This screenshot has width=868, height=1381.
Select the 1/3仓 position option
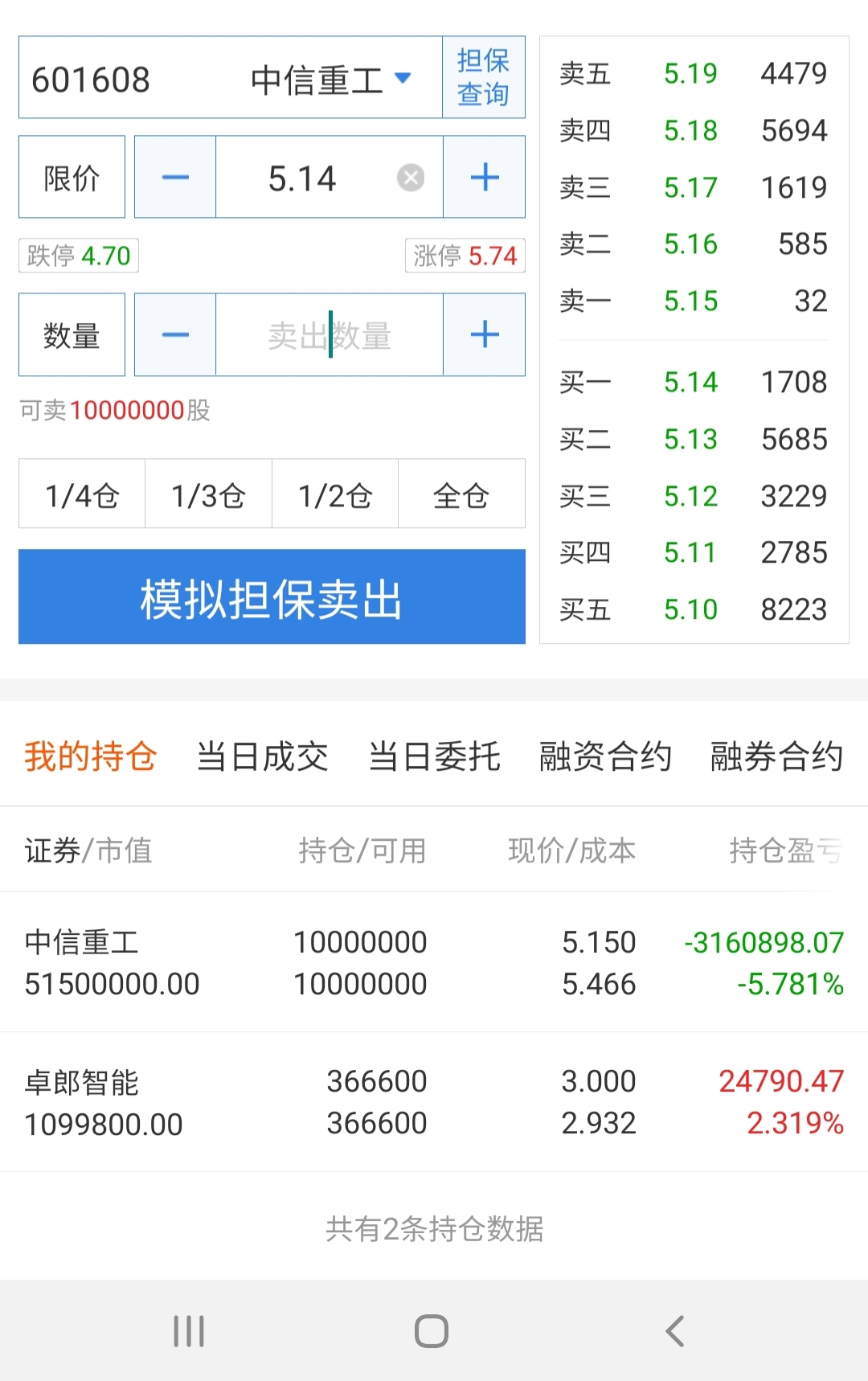click(x=208, y=494)
